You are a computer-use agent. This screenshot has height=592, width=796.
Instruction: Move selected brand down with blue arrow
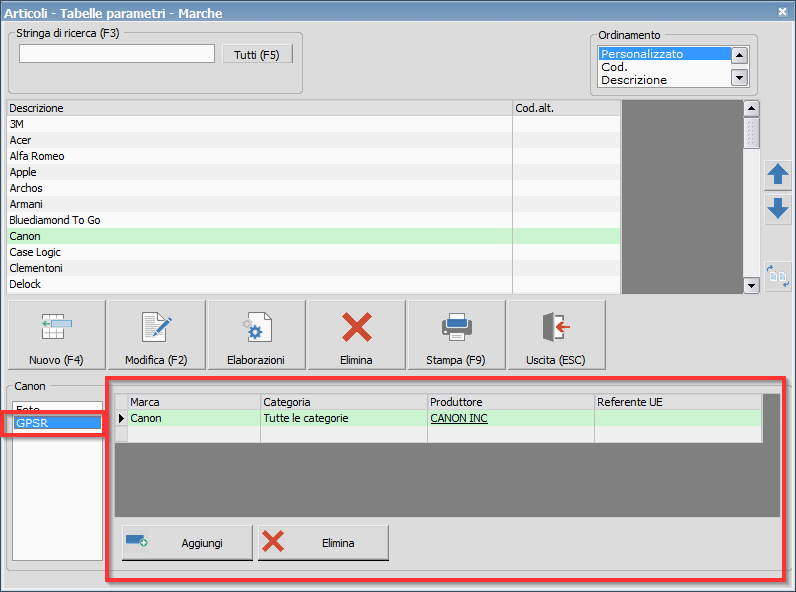(778, 209)
